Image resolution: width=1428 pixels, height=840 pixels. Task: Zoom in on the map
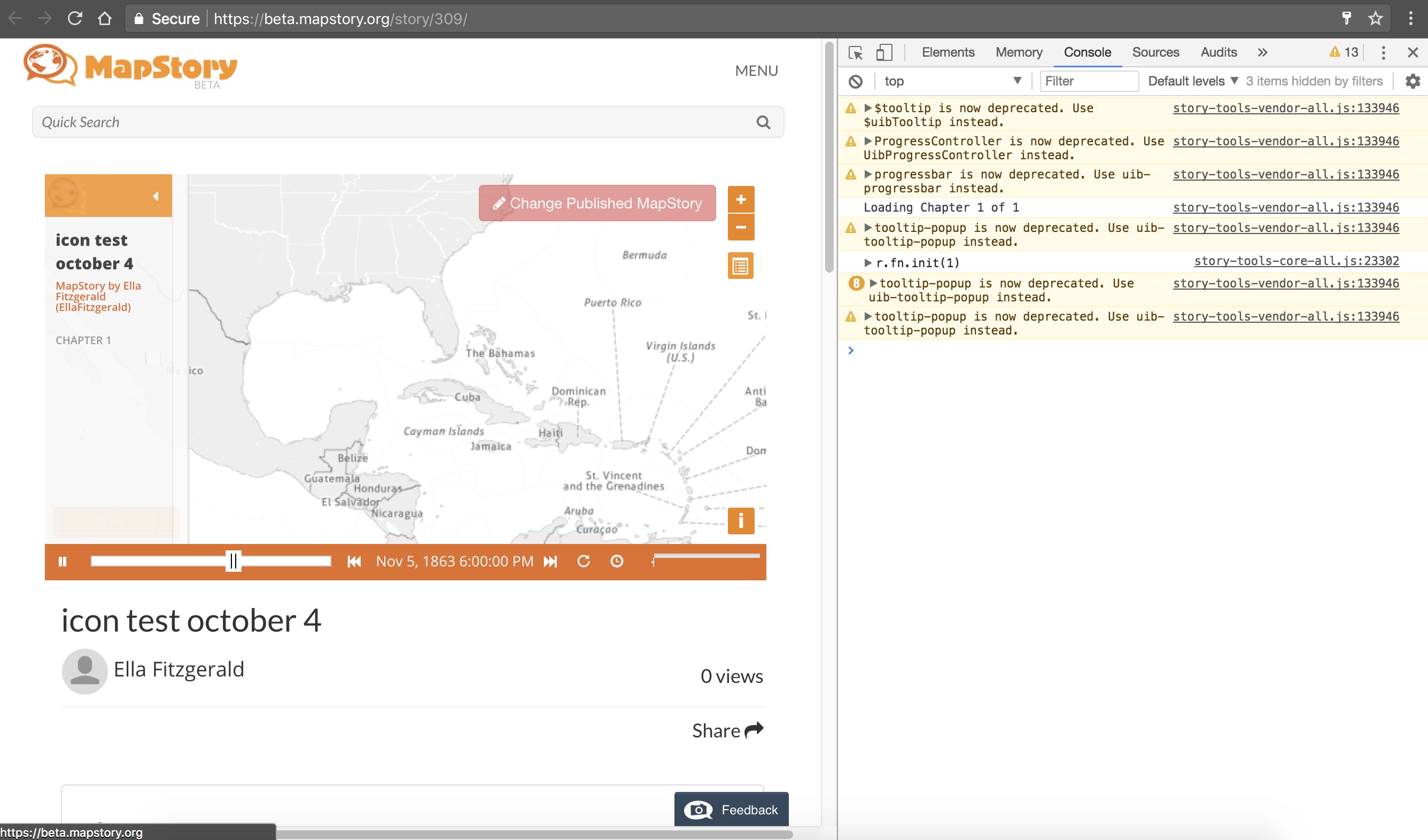pyautogui.click(x=741, y=199)
